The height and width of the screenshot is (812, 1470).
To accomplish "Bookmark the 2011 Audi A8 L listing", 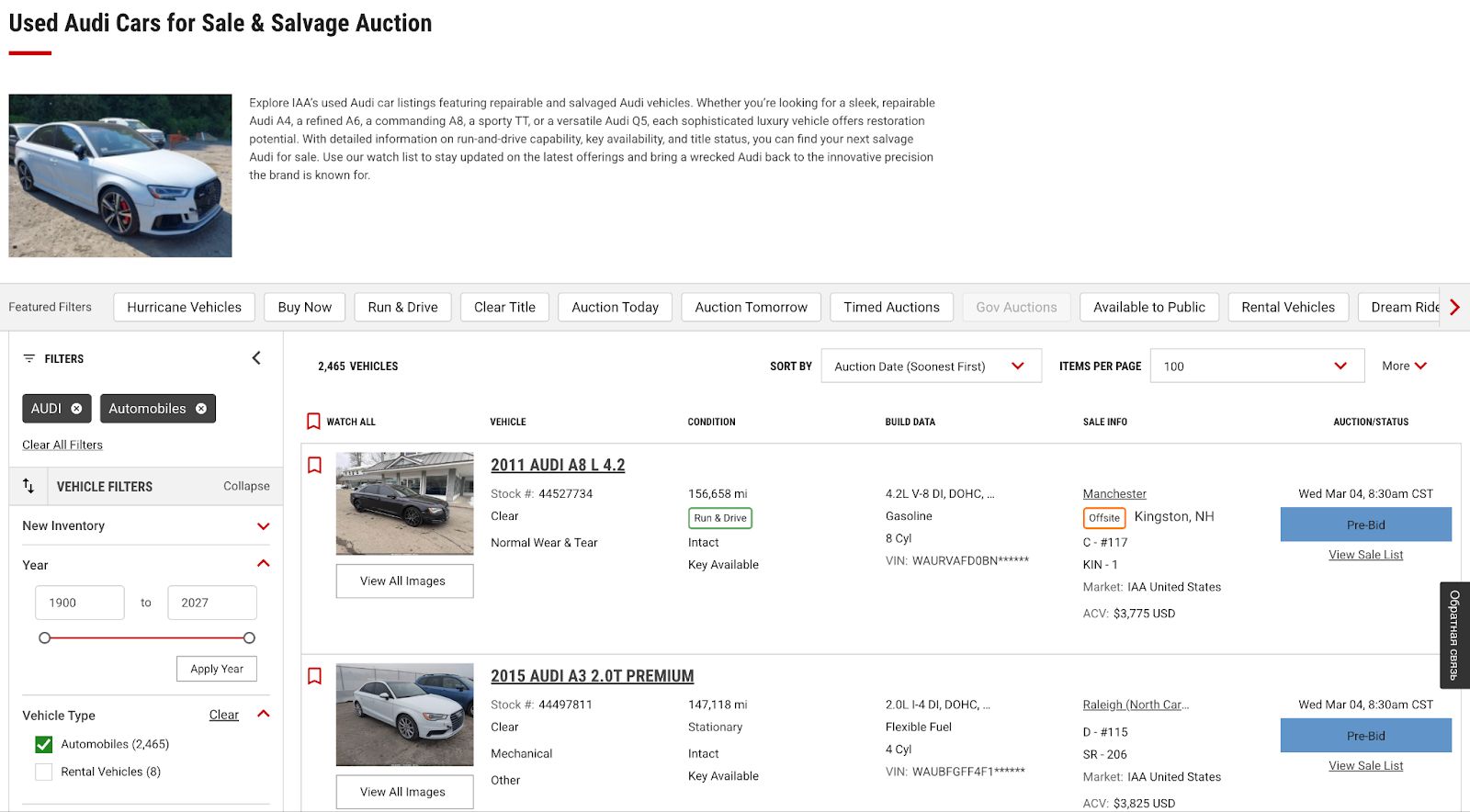I will click(x=314, y=465).
